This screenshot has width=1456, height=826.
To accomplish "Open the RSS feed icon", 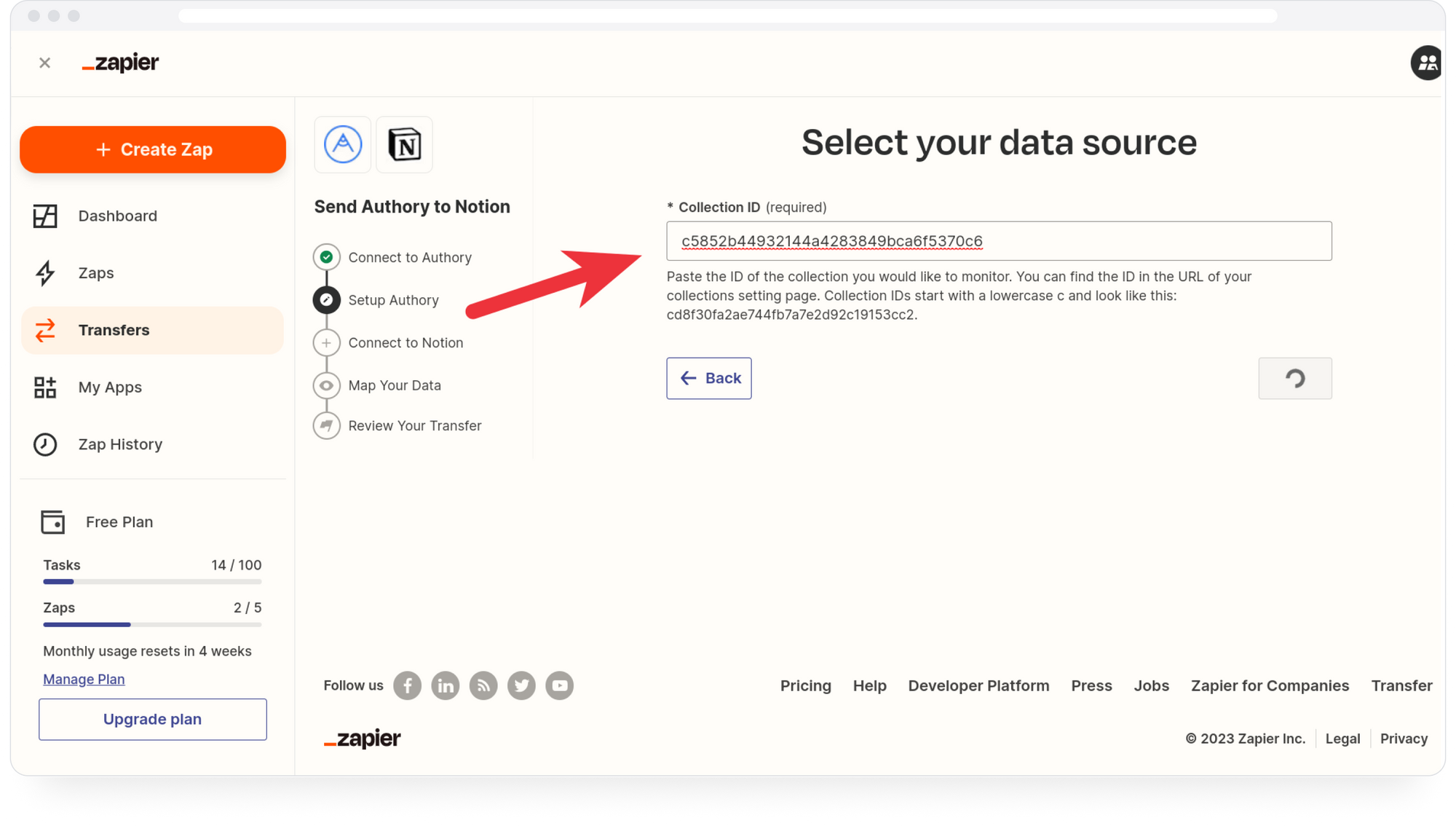I will coord(483,685).
